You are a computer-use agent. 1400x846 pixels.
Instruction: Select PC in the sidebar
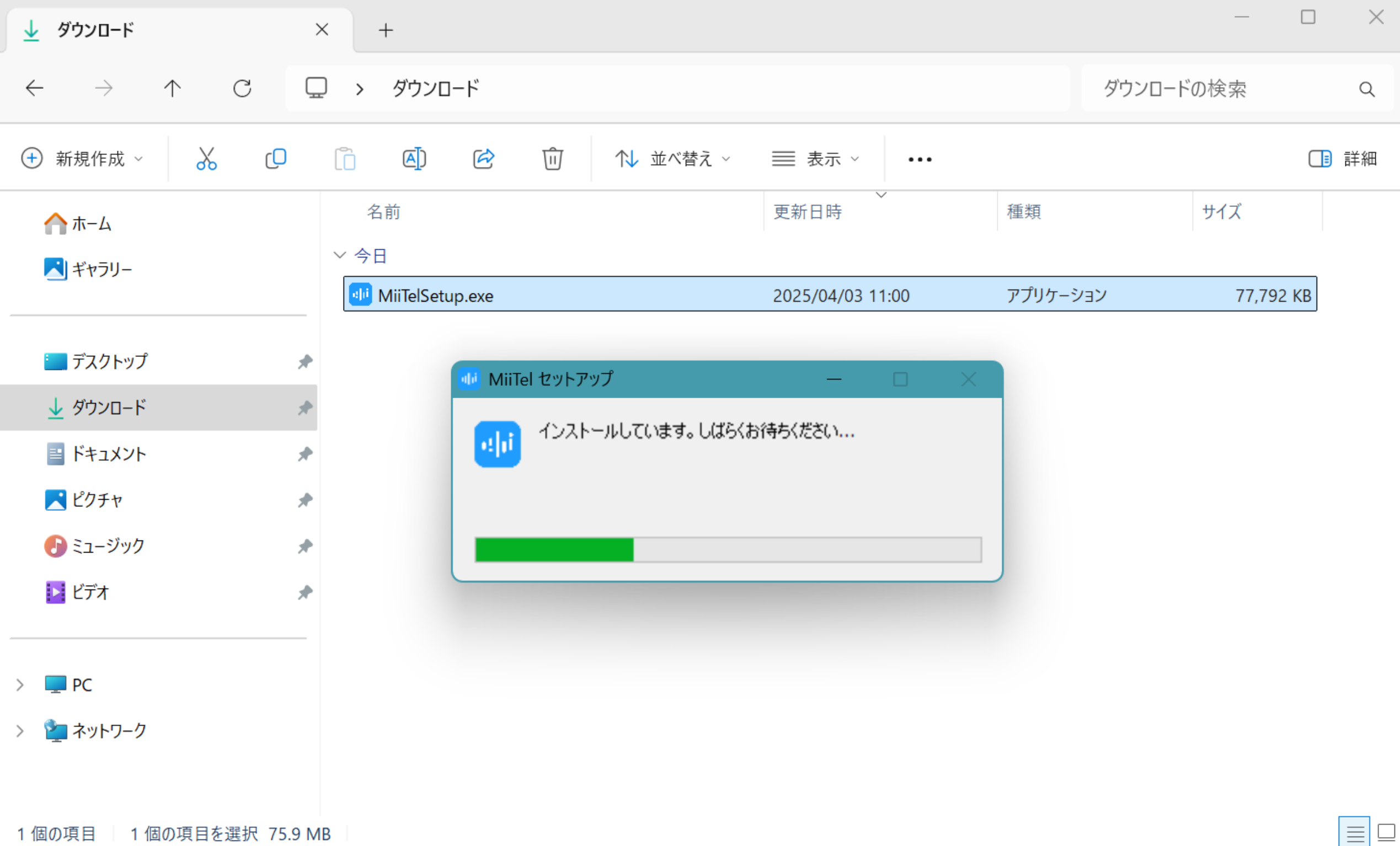68,684
